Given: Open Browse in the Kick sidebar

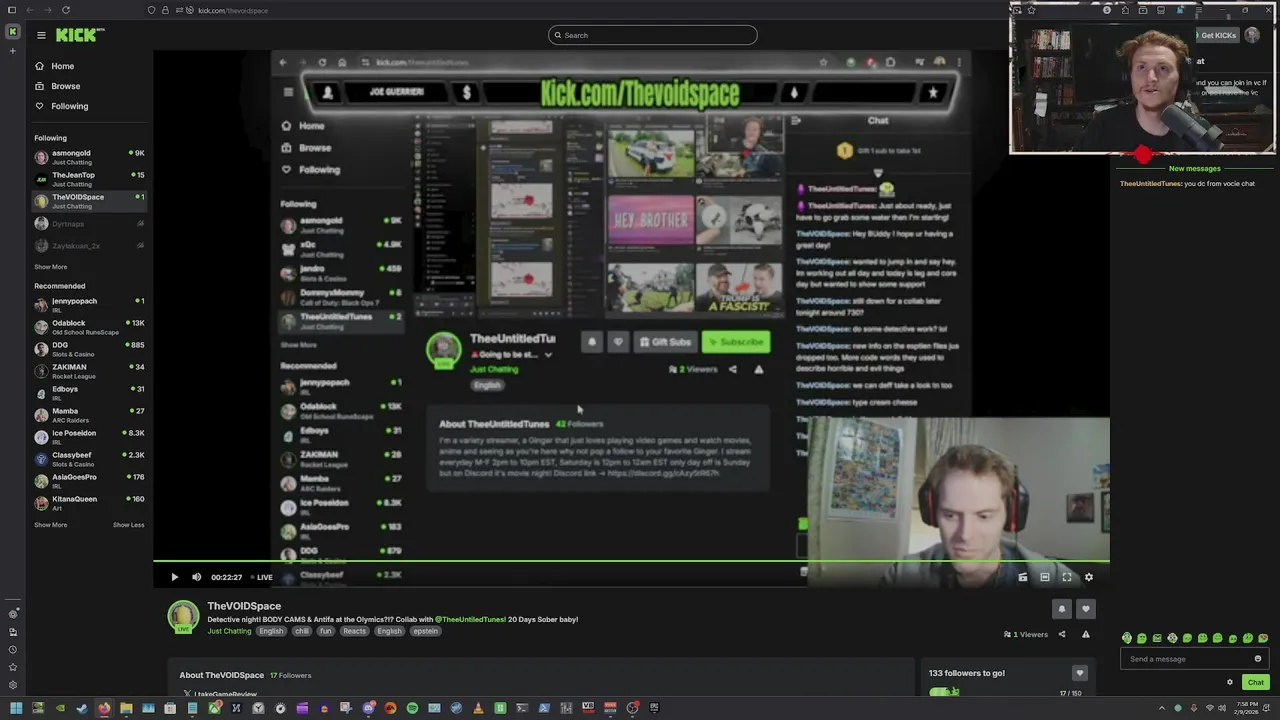Looking at the screenshot, I should pyautogui.click(x=65, y=86).
